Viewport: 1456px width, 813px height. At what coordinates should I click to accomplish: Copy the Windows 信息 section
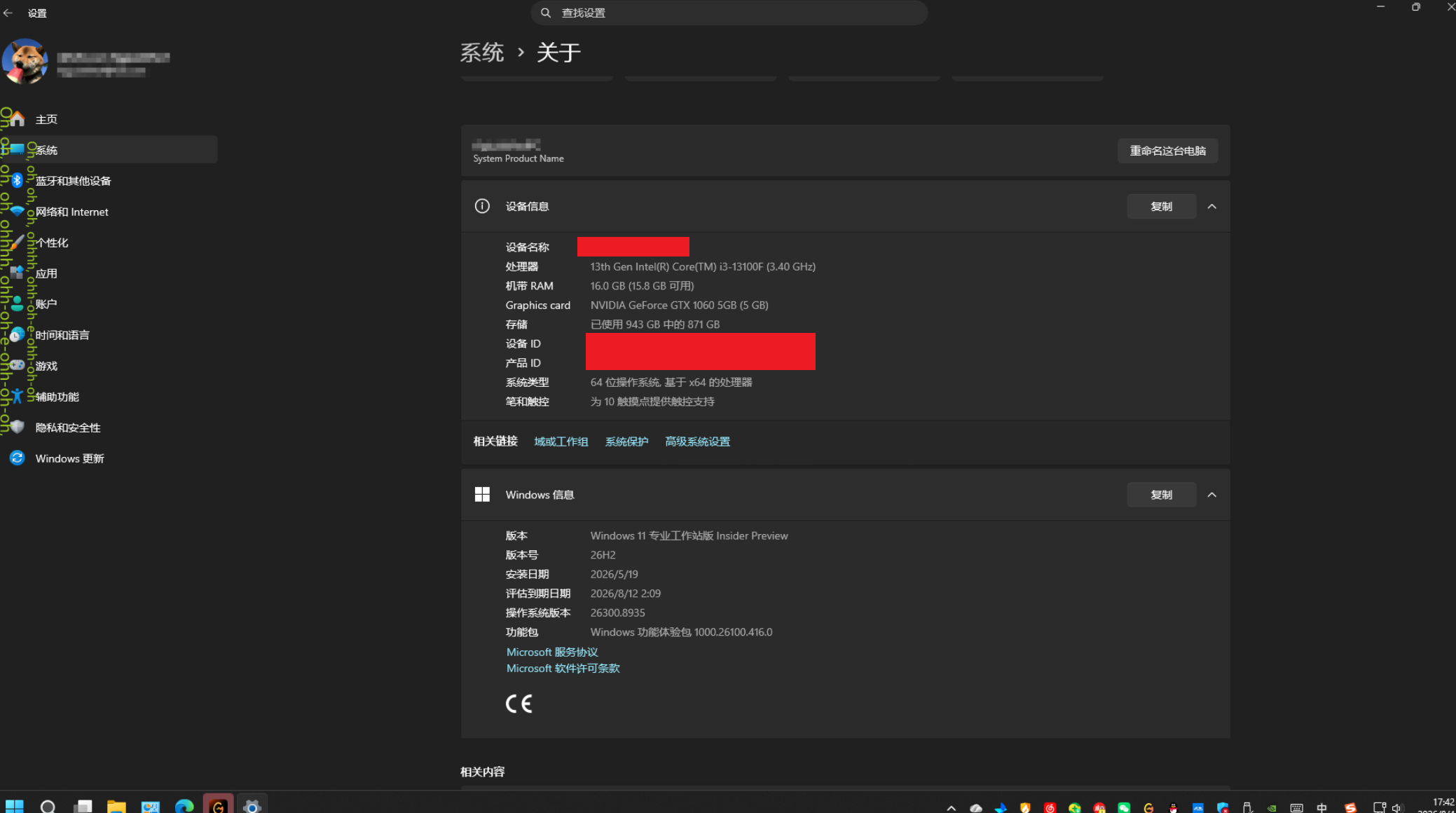tap(1161, 495)
